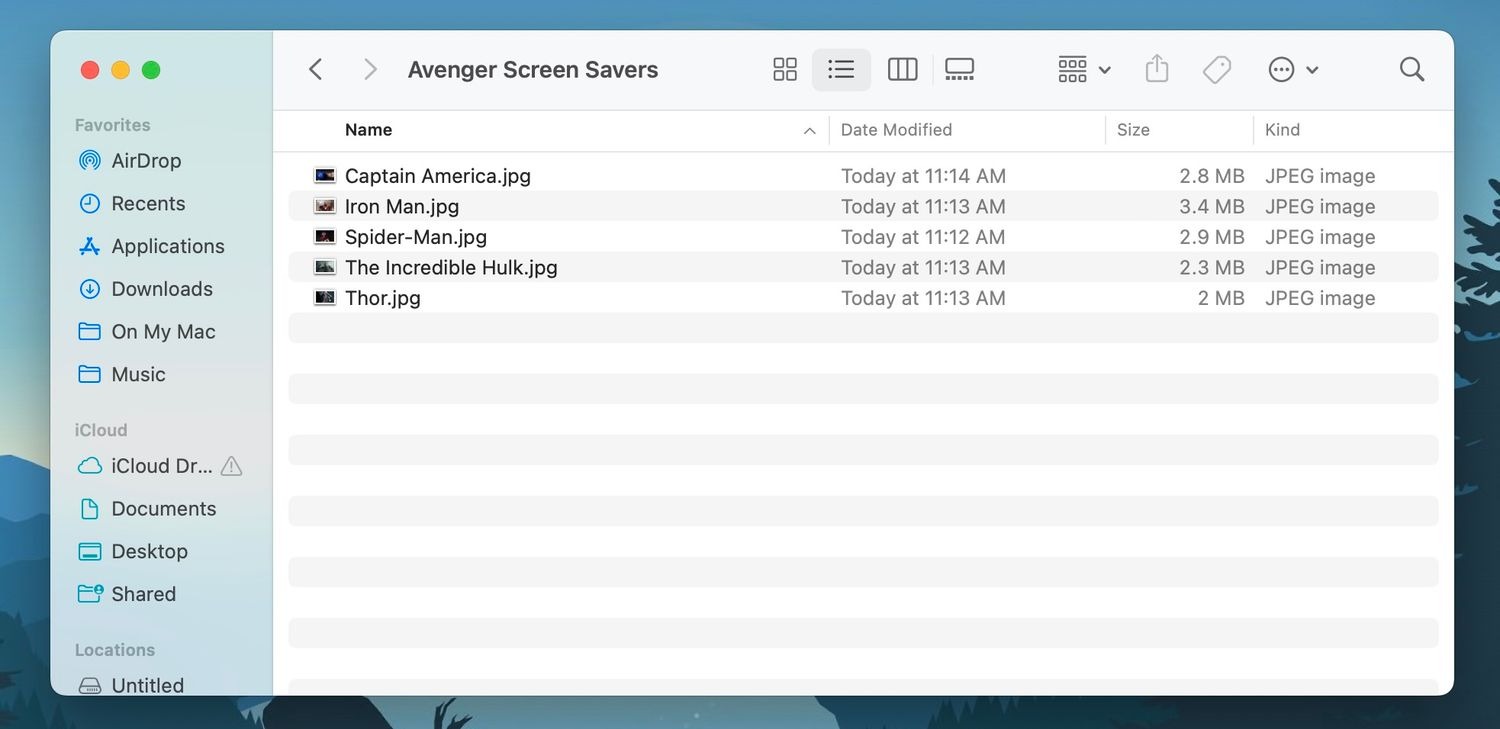The width and height of the screenshot is (1500, 729).
Task: Click the Spider-Man.jpg thumbnail icon
Action: tap(325, 237)
